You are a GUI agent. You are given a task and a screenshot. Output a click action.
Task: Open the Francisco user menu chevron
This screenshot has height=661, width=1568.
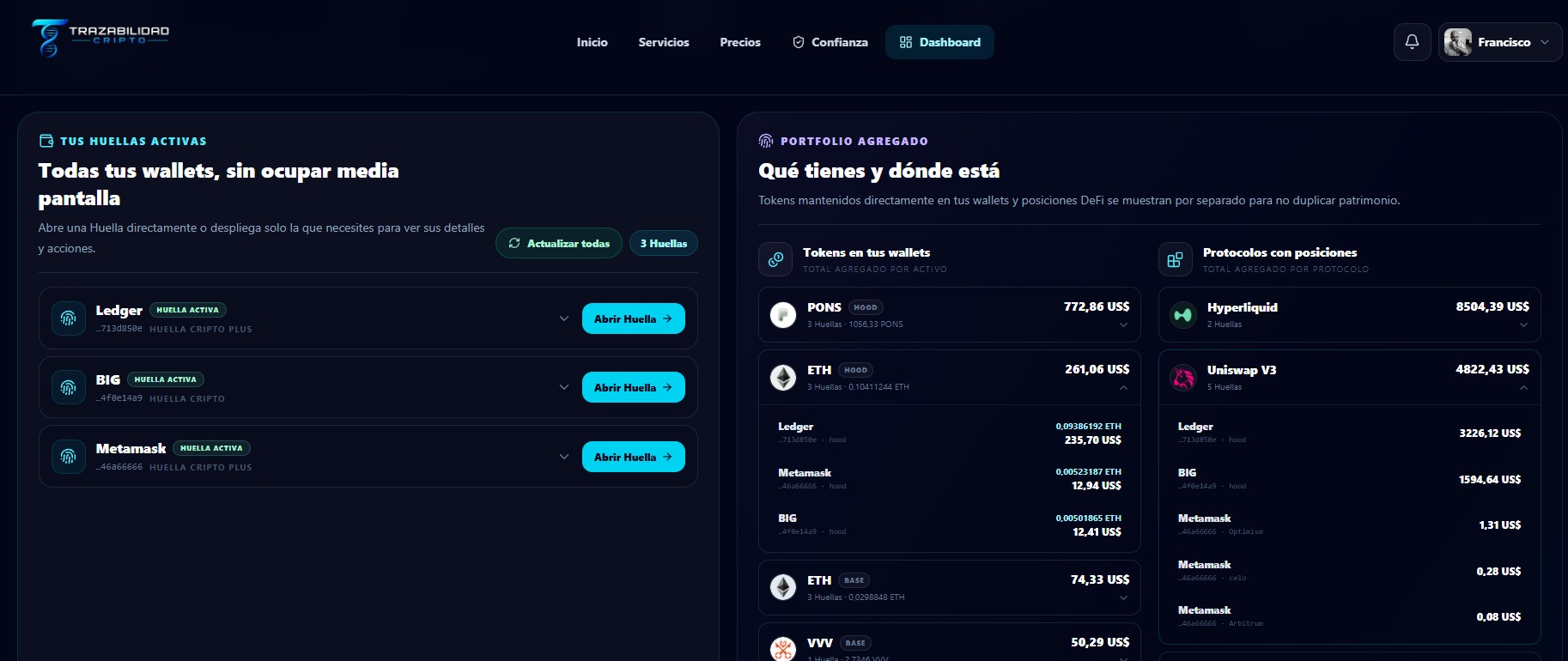[1545, 42]
